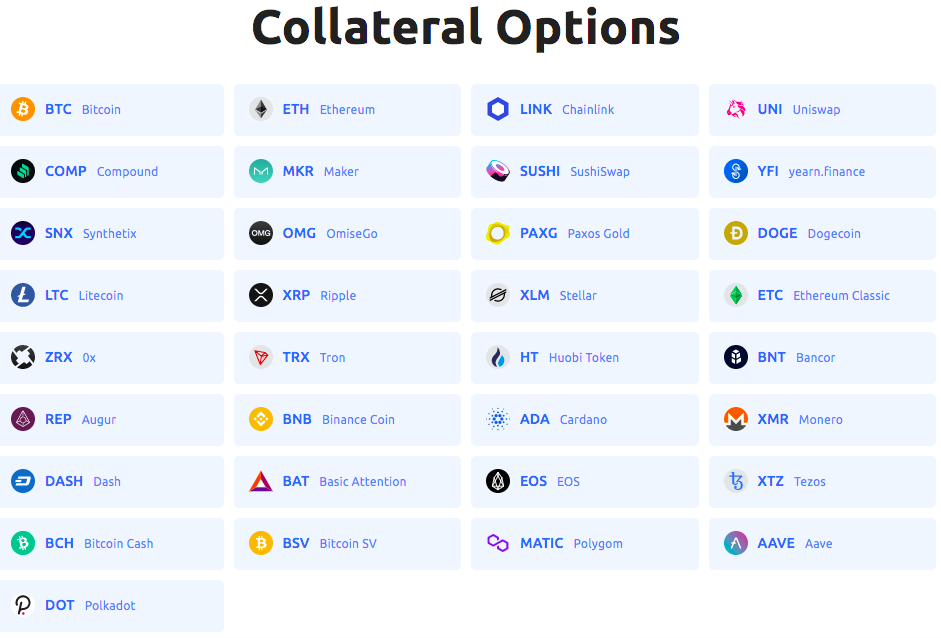Open the COMP Compound option
This screenshot has height=638, width=941.
tap(112, 172)
